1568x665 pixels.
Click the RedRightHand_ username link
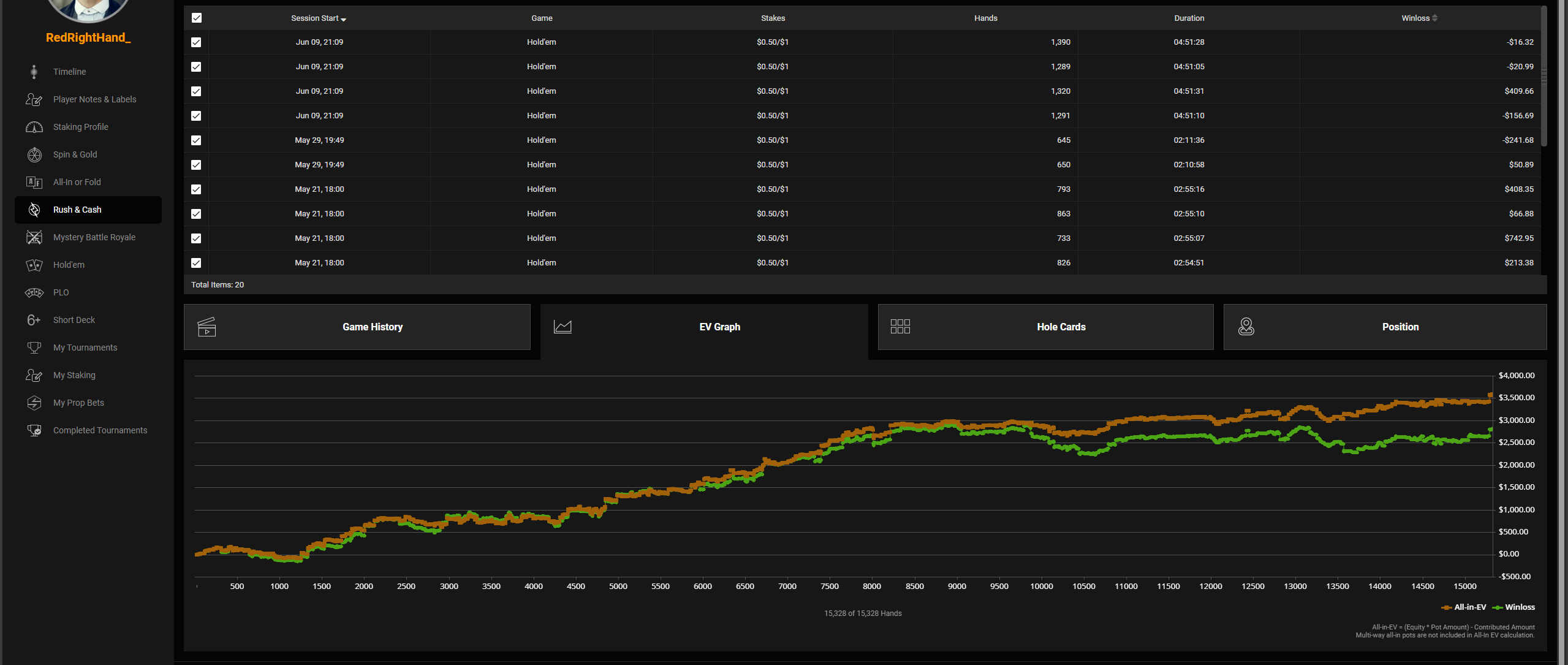pos(88,37)
